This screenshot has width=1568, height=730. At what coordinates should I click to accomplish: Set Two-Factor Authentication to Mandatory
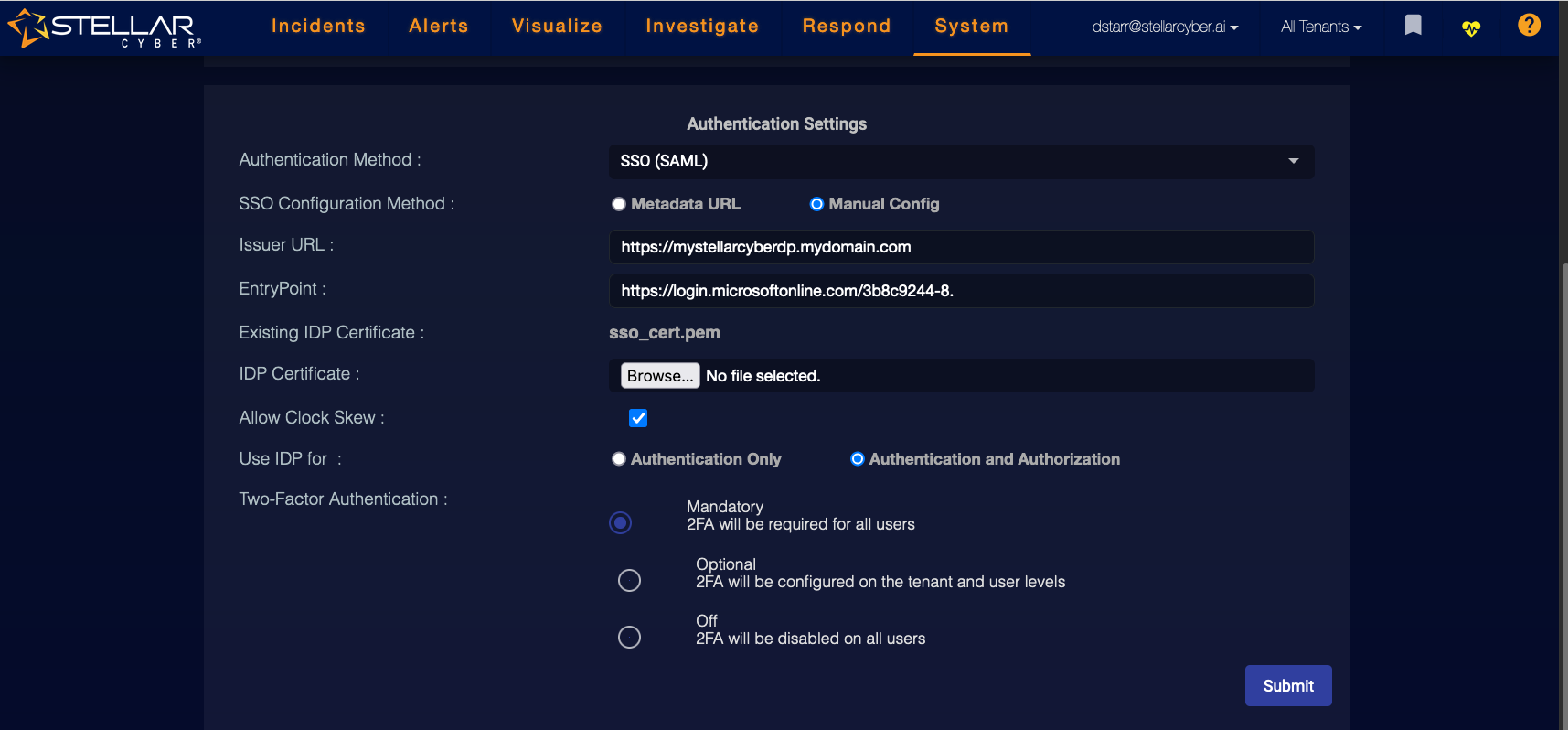tap(621, 522)
